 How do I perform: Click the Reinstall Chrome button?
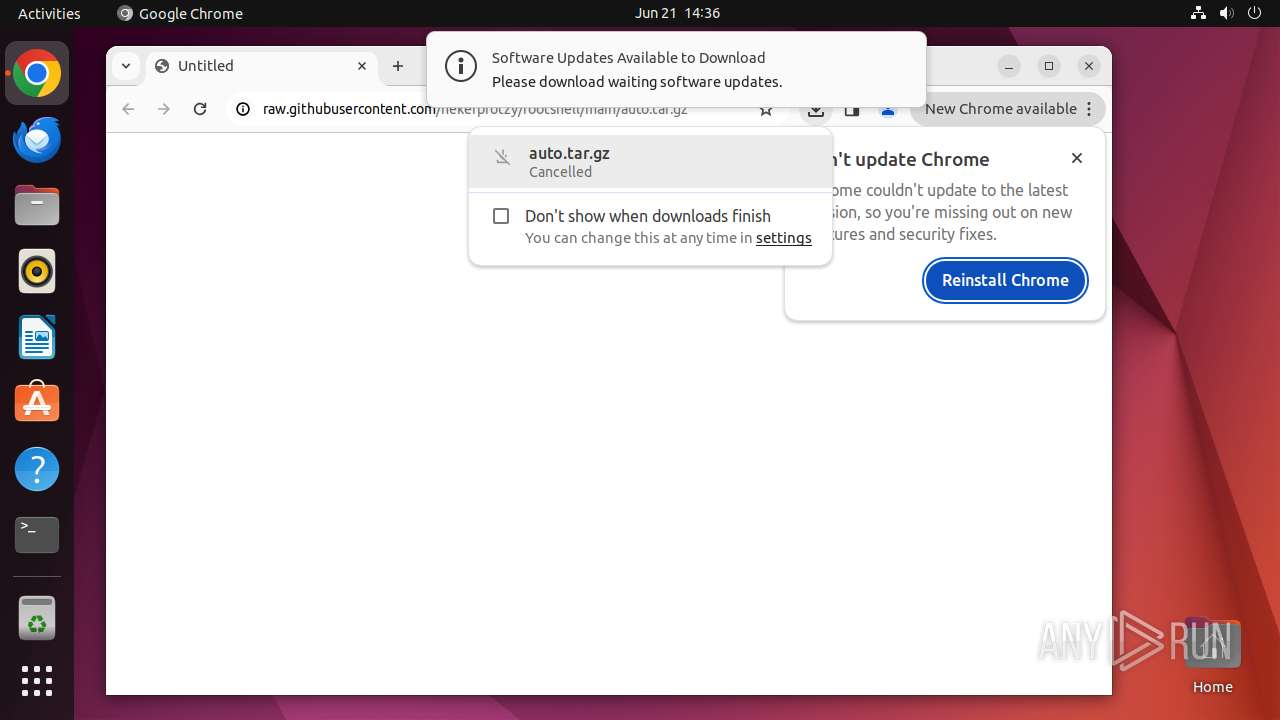1005,280
